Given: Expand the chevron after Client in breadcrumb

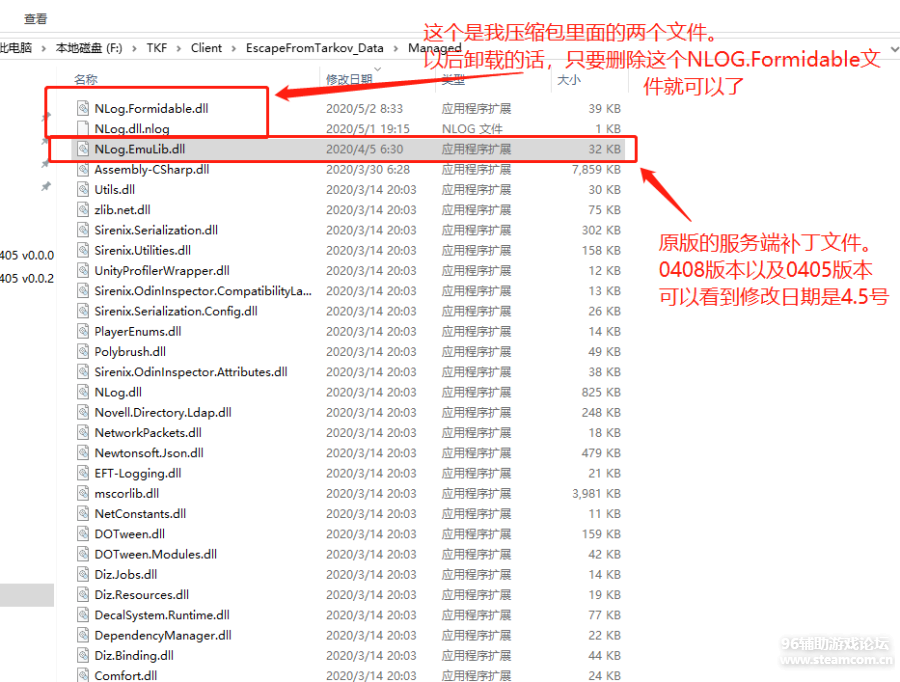Looking at the screenshot, I should click(x=233, y=48).
